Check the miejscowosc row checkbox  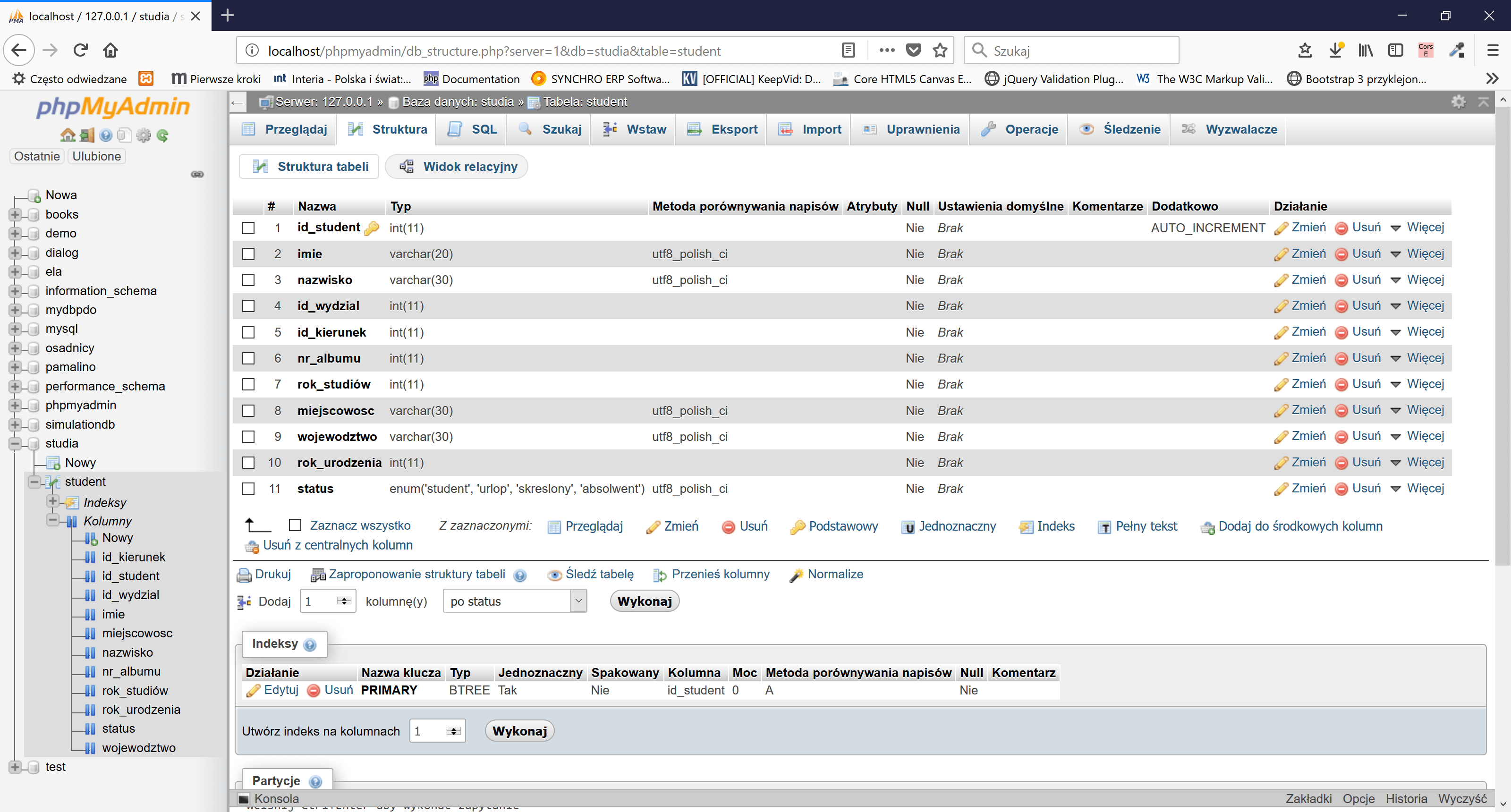tap(248, 410)
